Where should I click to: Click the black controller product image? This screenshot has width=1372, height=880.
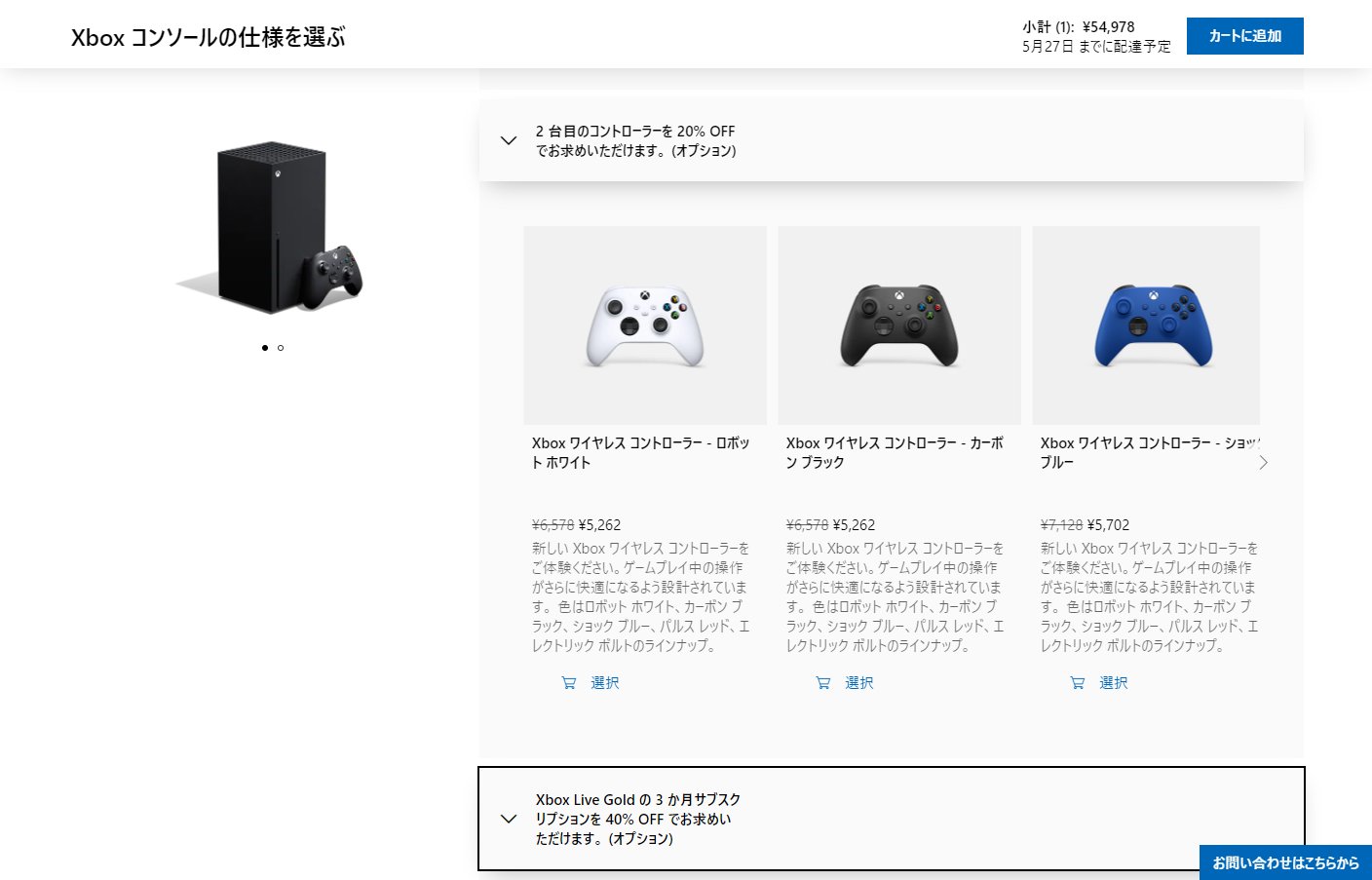tap(899, 325)
